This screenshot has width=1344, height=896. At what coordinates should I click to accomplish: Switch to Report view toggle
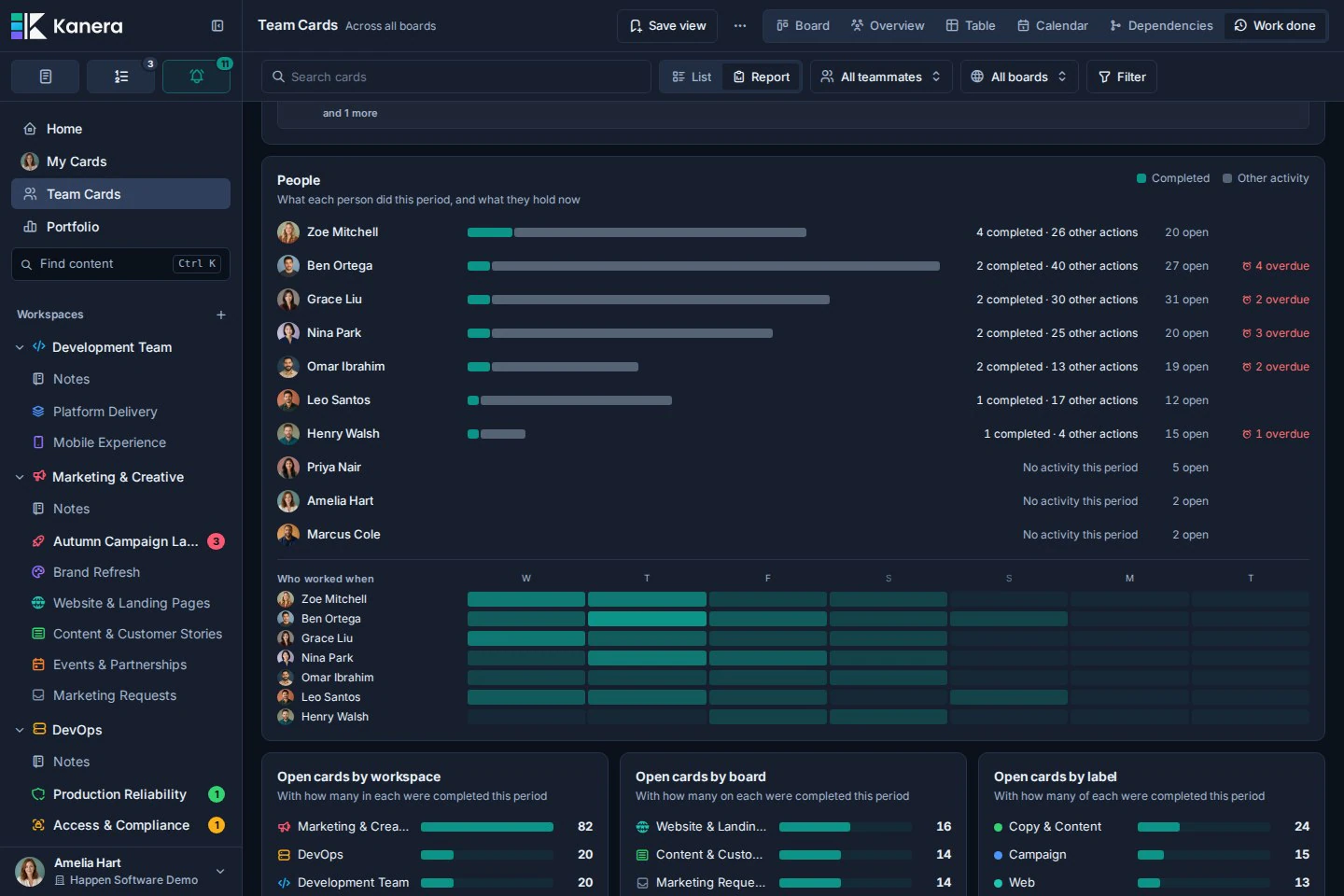pos(762,77)
